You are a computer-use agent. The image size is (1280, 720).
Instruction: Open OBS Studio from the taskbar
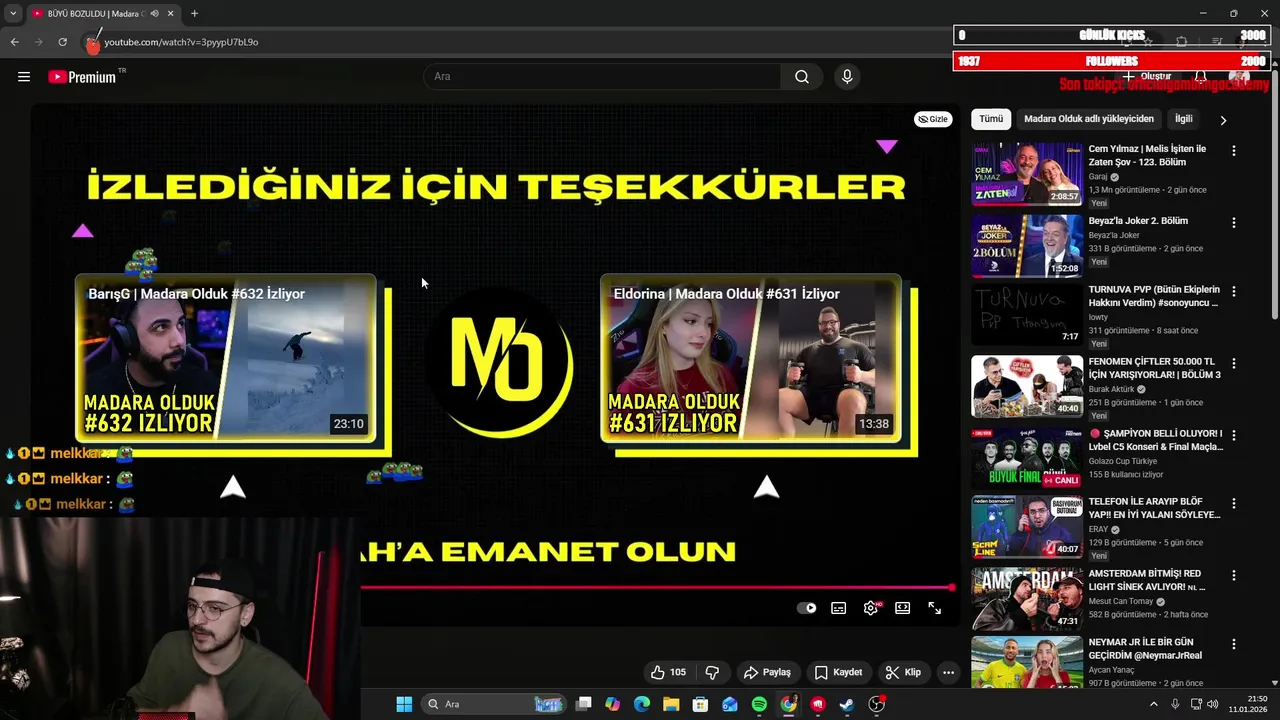(x=877, y=704)
